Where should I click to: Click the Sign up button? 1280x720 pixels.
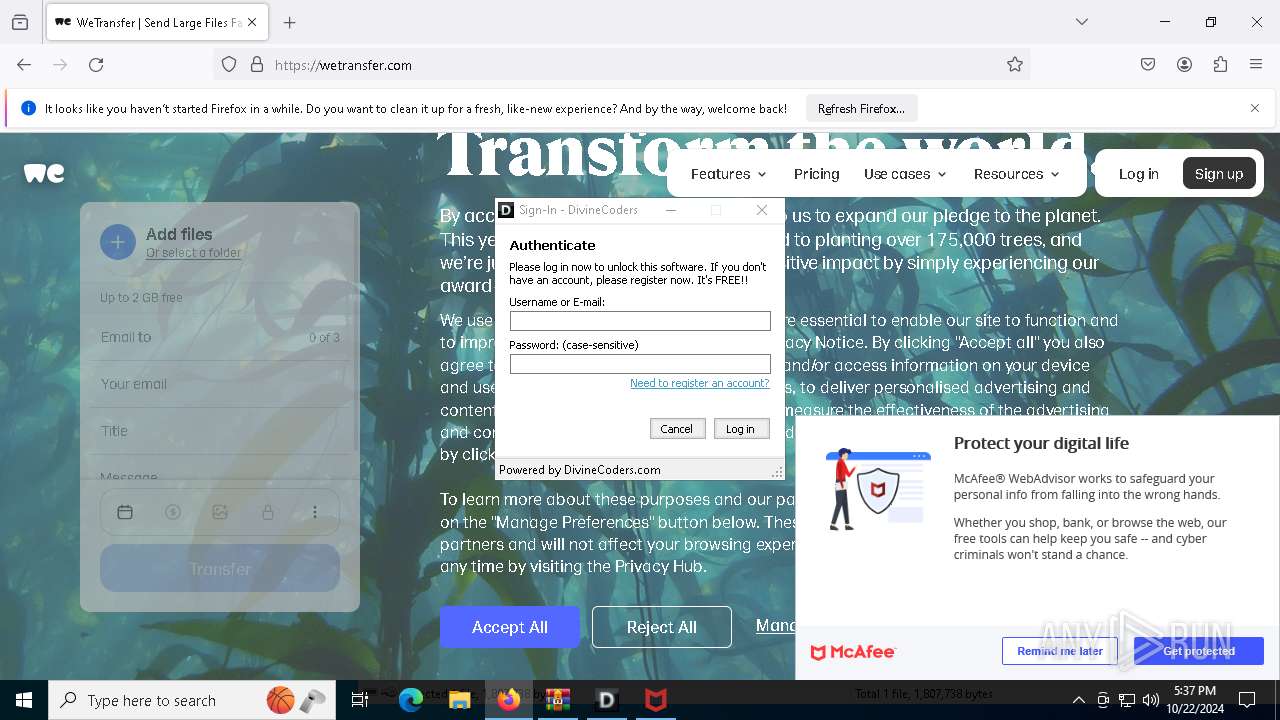coord(1219,174)
